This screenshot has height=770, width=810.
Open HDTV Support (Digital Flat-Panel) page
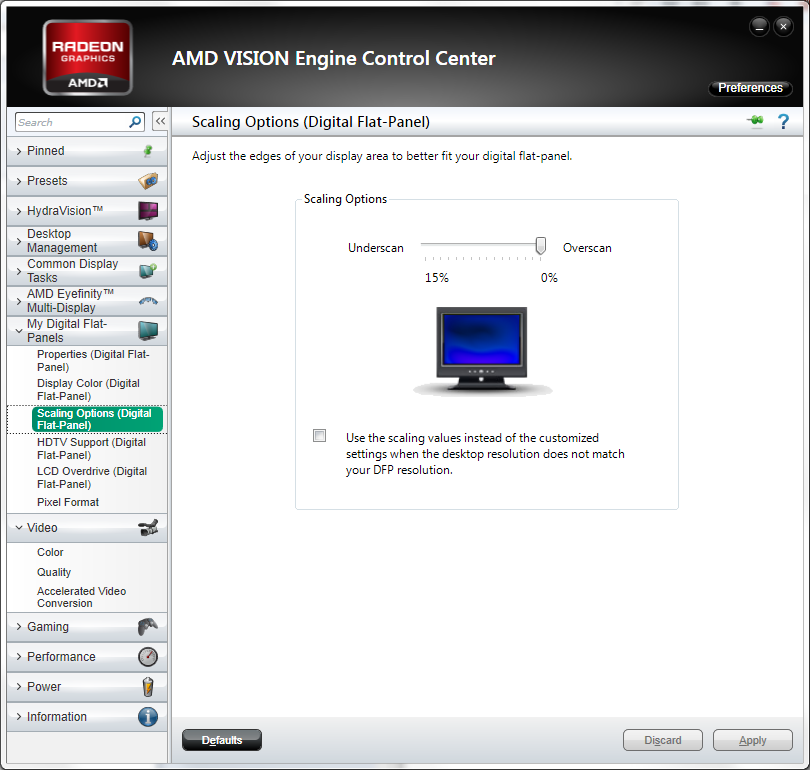coord(91,448)
